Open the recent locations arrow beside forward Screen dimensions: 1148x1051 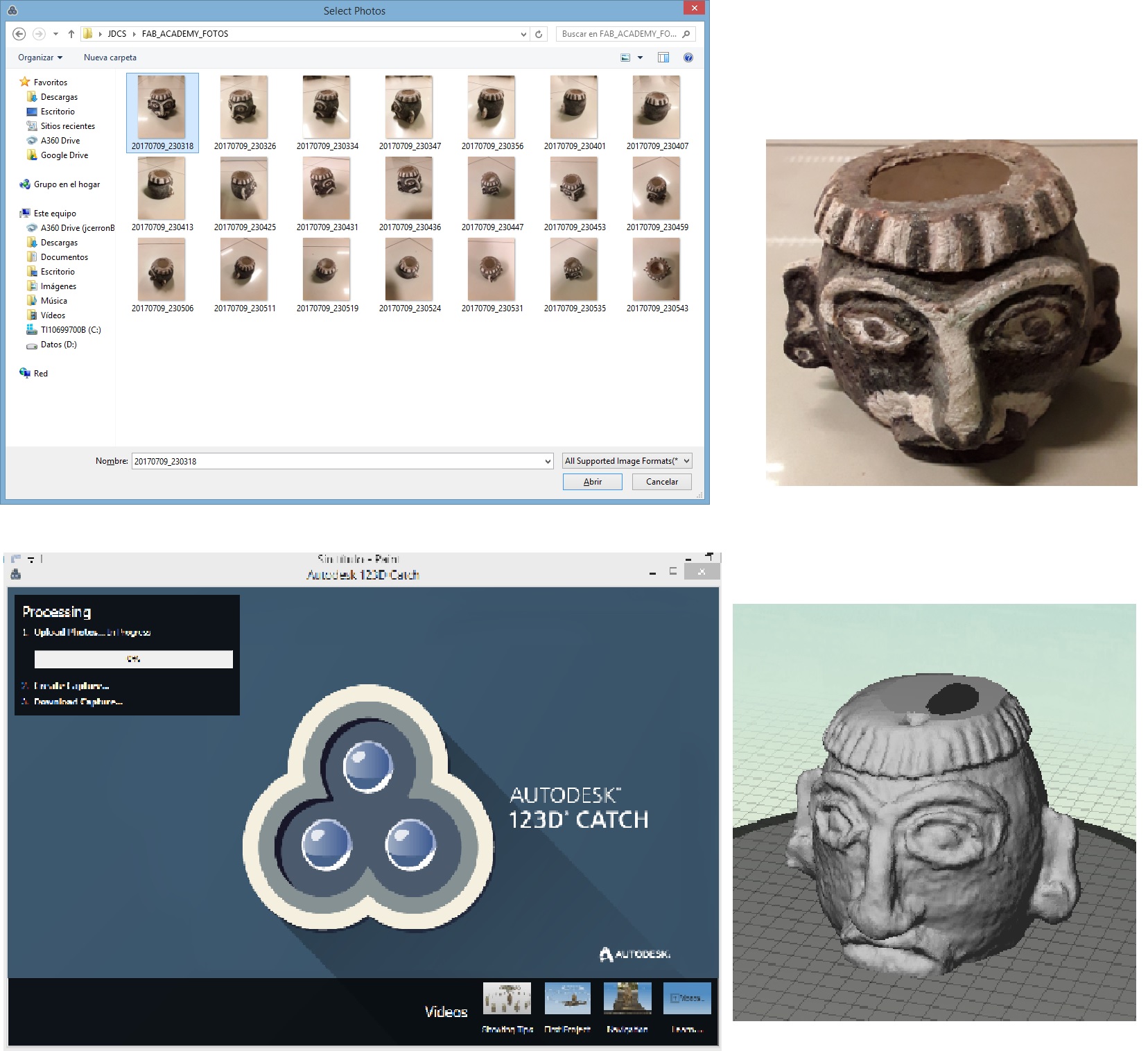(55, 34)
